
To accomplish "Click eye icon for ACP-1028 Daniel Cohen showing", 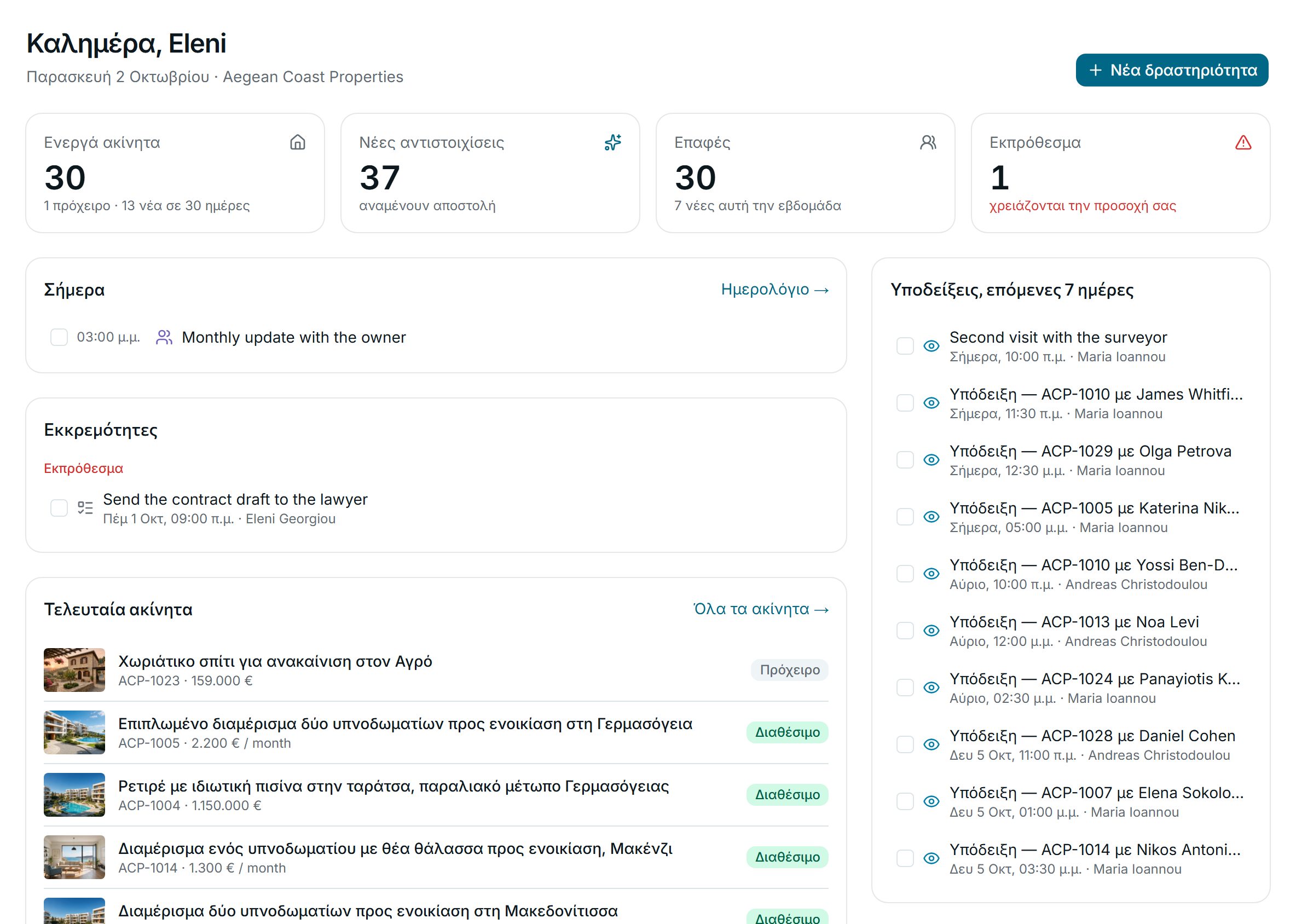I will point(931,744).
